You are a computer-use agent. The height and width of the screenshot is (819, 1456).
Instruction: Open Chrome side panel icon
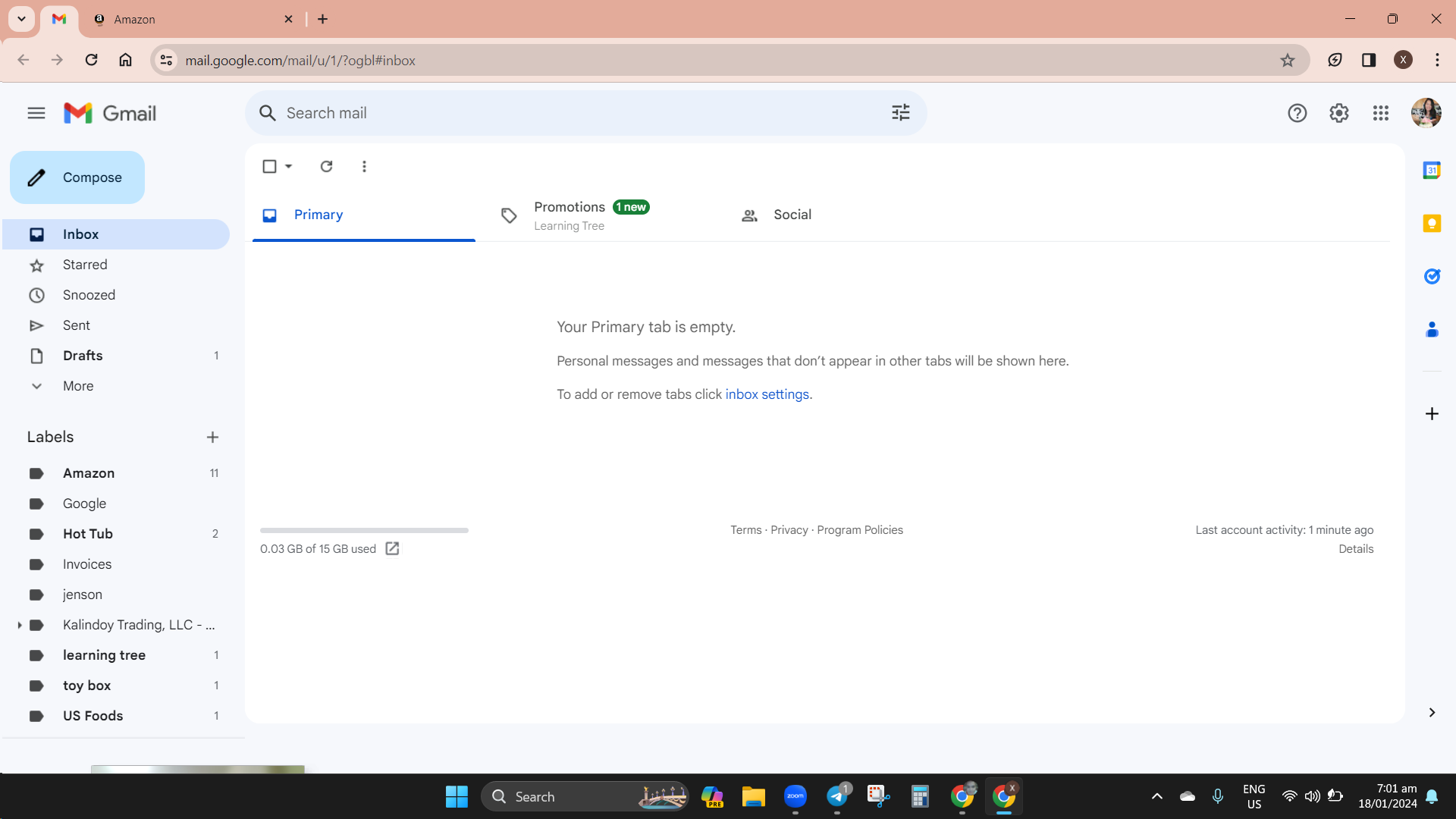point(1368,60)
